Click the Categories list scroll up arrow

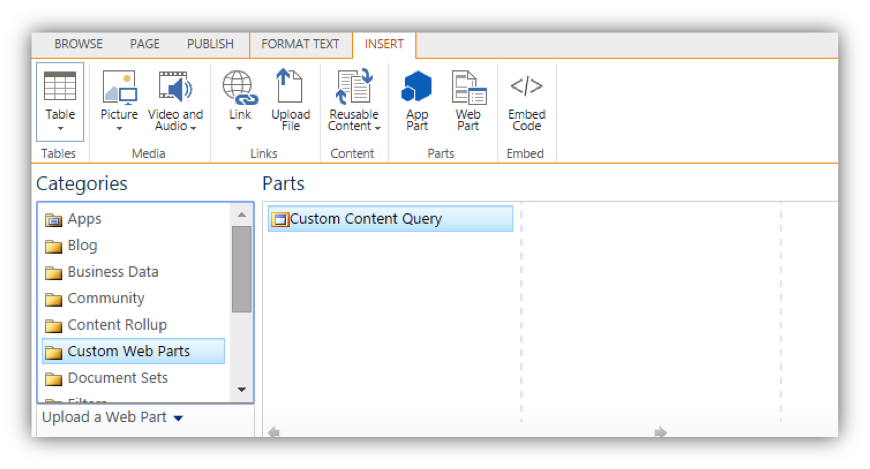point(242,214)
